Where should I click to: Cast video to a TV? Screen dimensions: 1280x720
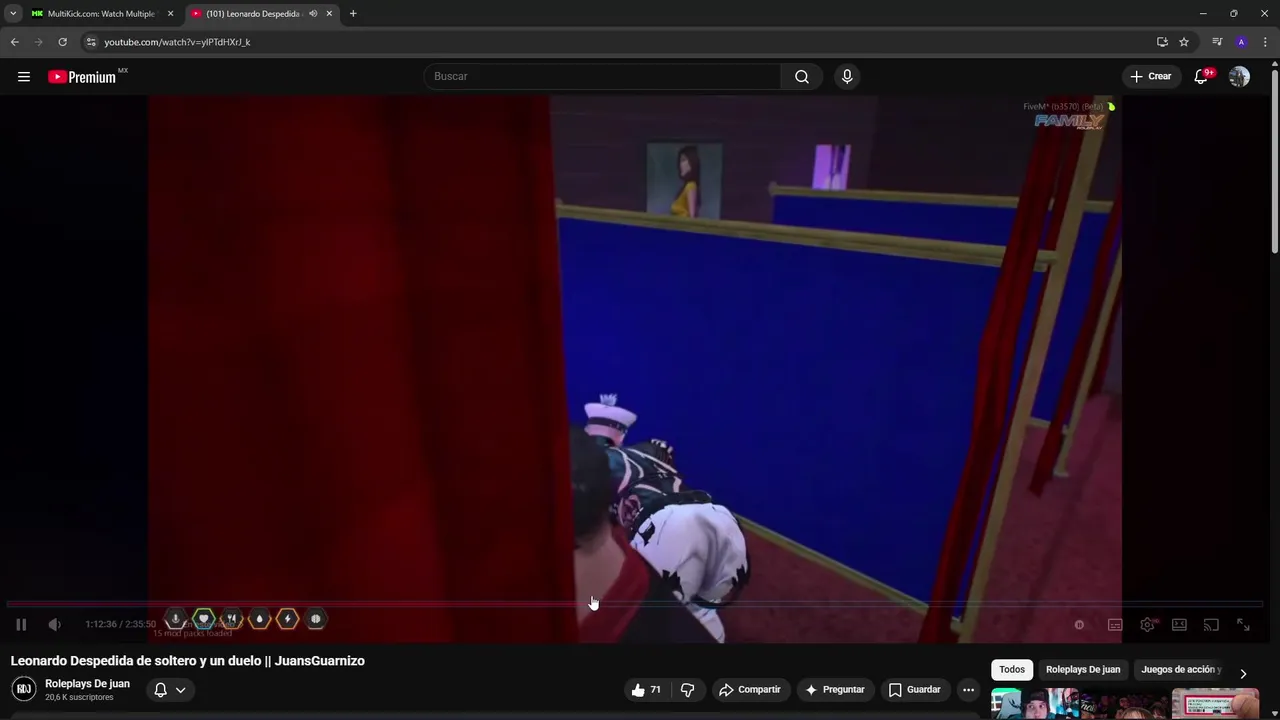(1211, 625)
